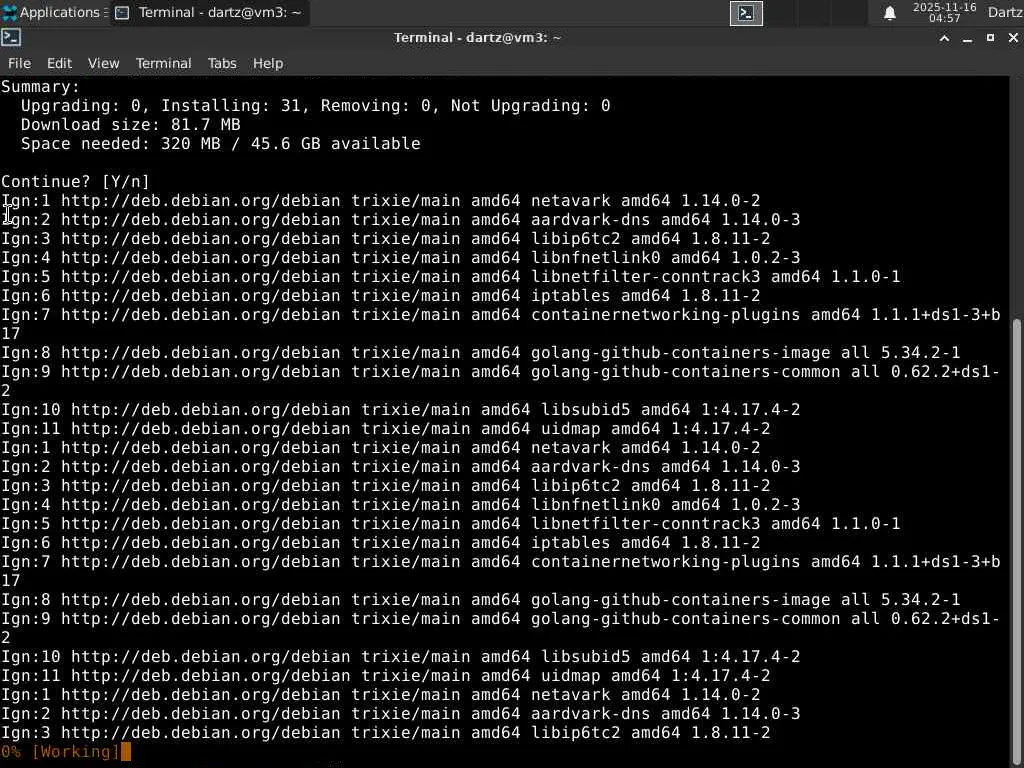
Task: Click the 'Summary:' line
Action: point(40,87)
